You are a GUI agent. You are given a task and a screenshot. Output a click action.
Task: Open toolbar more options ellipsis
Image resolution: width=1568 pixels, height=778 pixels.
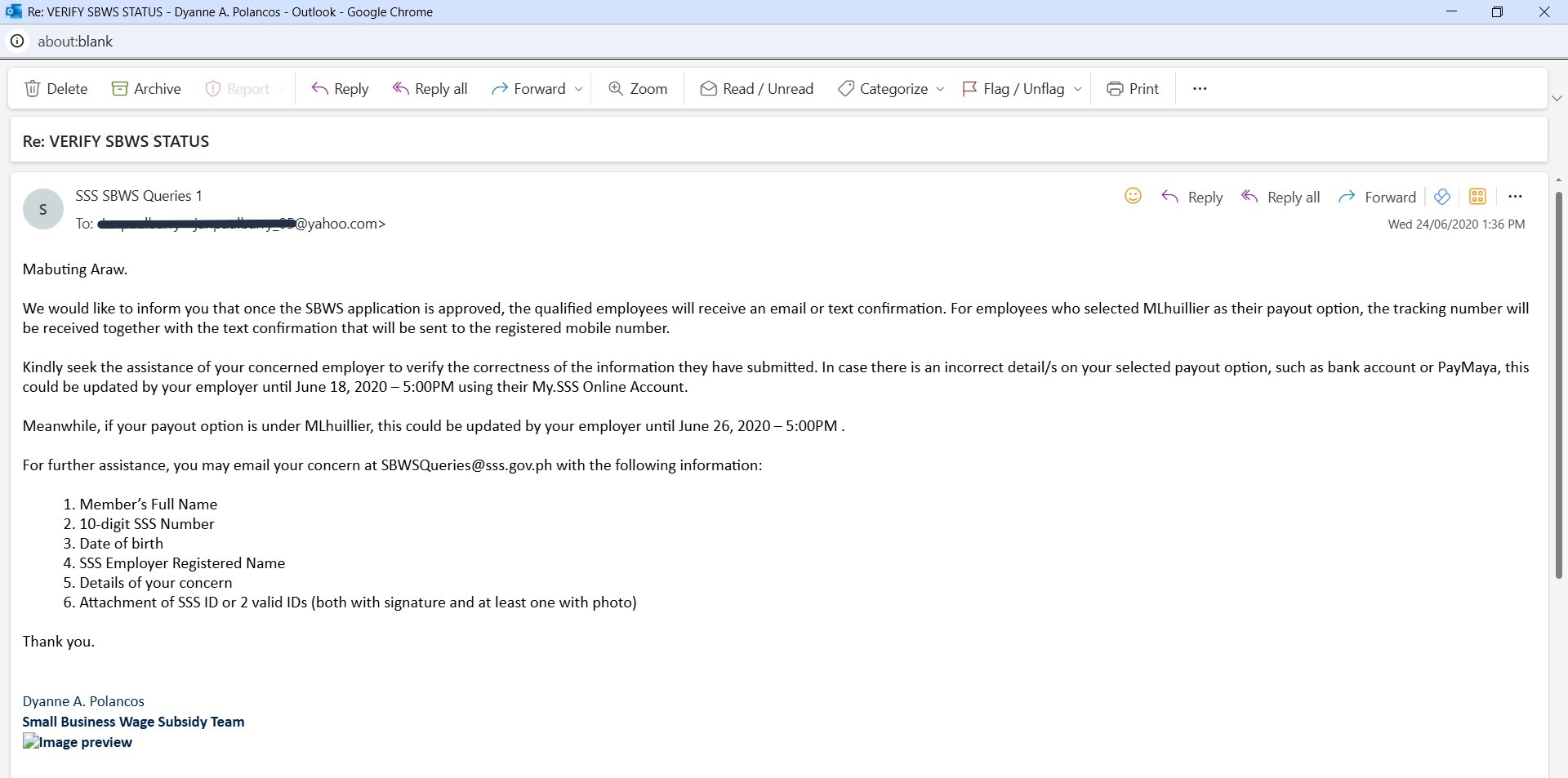click(x=1200, y=89)
